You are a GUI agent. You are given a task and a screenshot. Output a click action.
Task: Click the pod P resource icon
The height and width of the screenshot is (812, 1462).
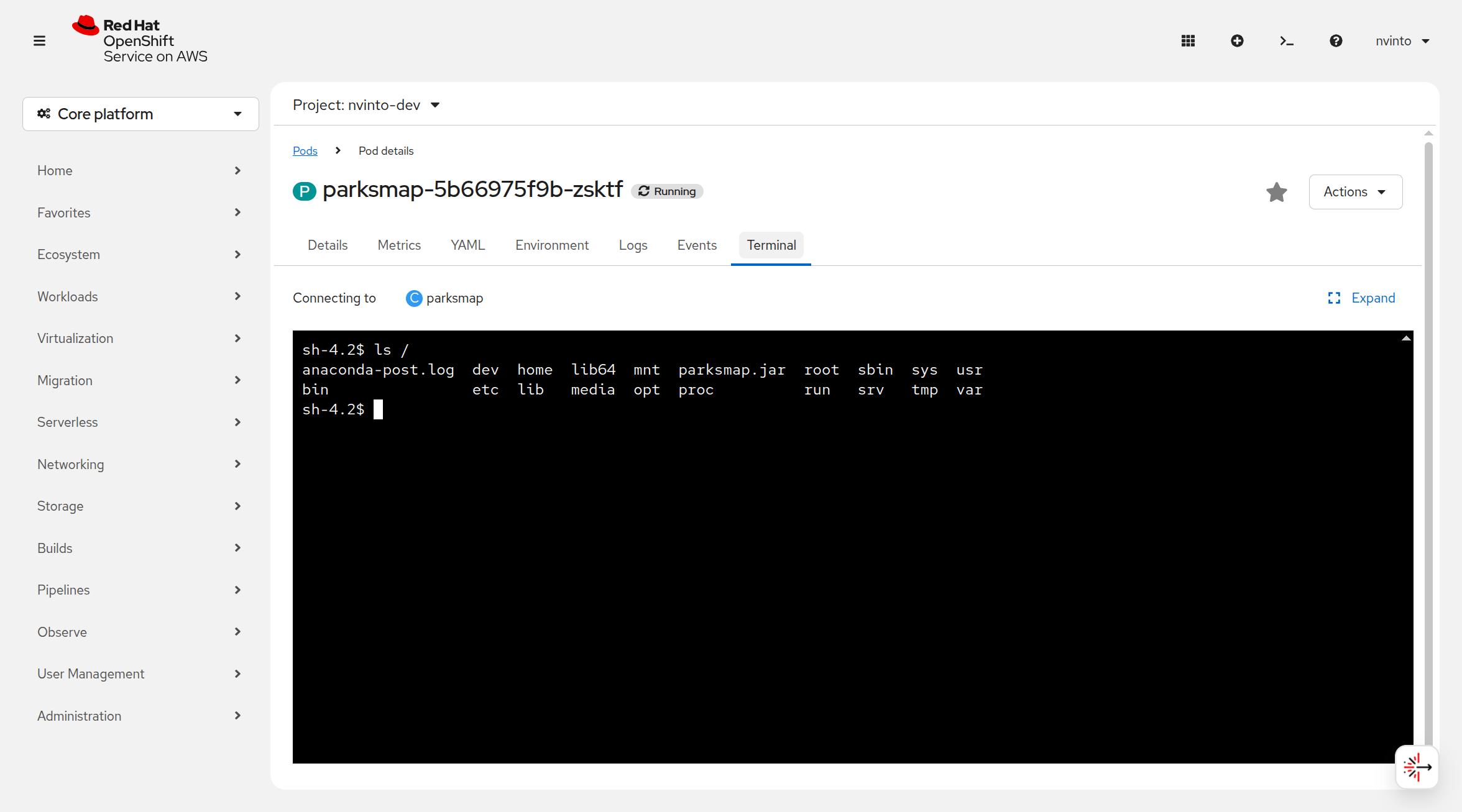305,191
